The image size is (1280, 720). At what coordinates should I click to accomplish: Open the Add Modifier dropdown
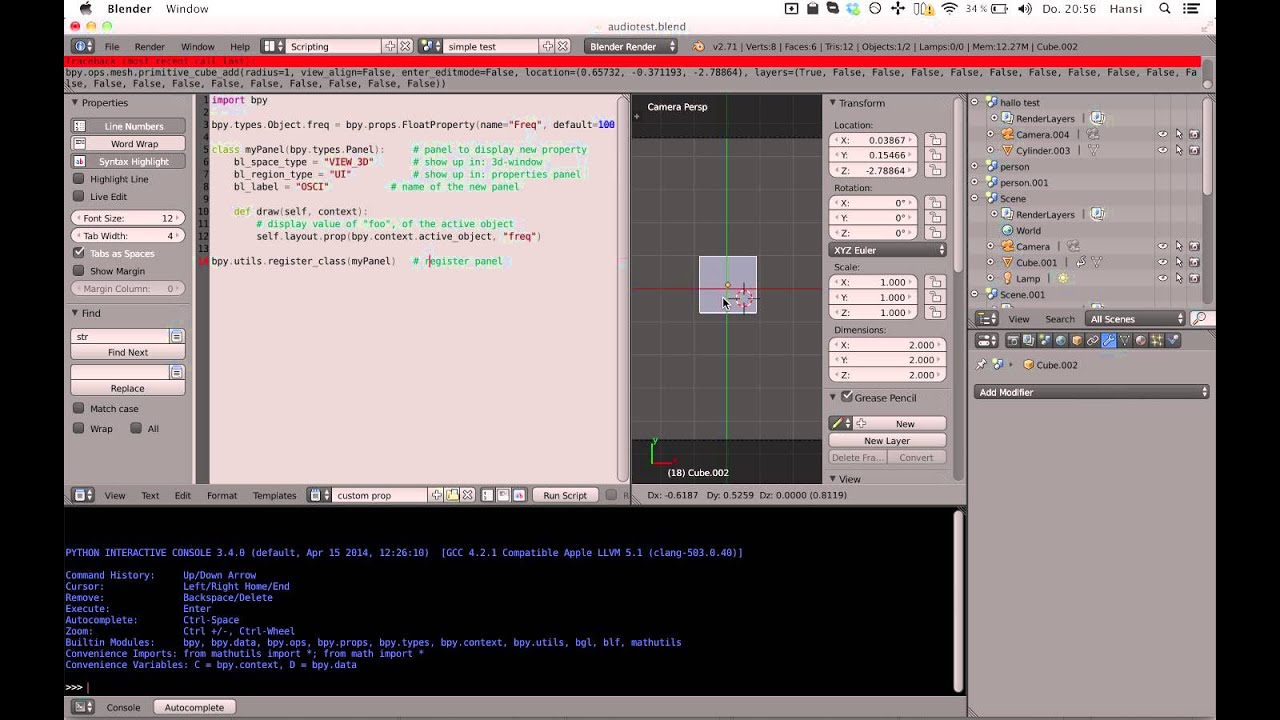click(1091, 392)
